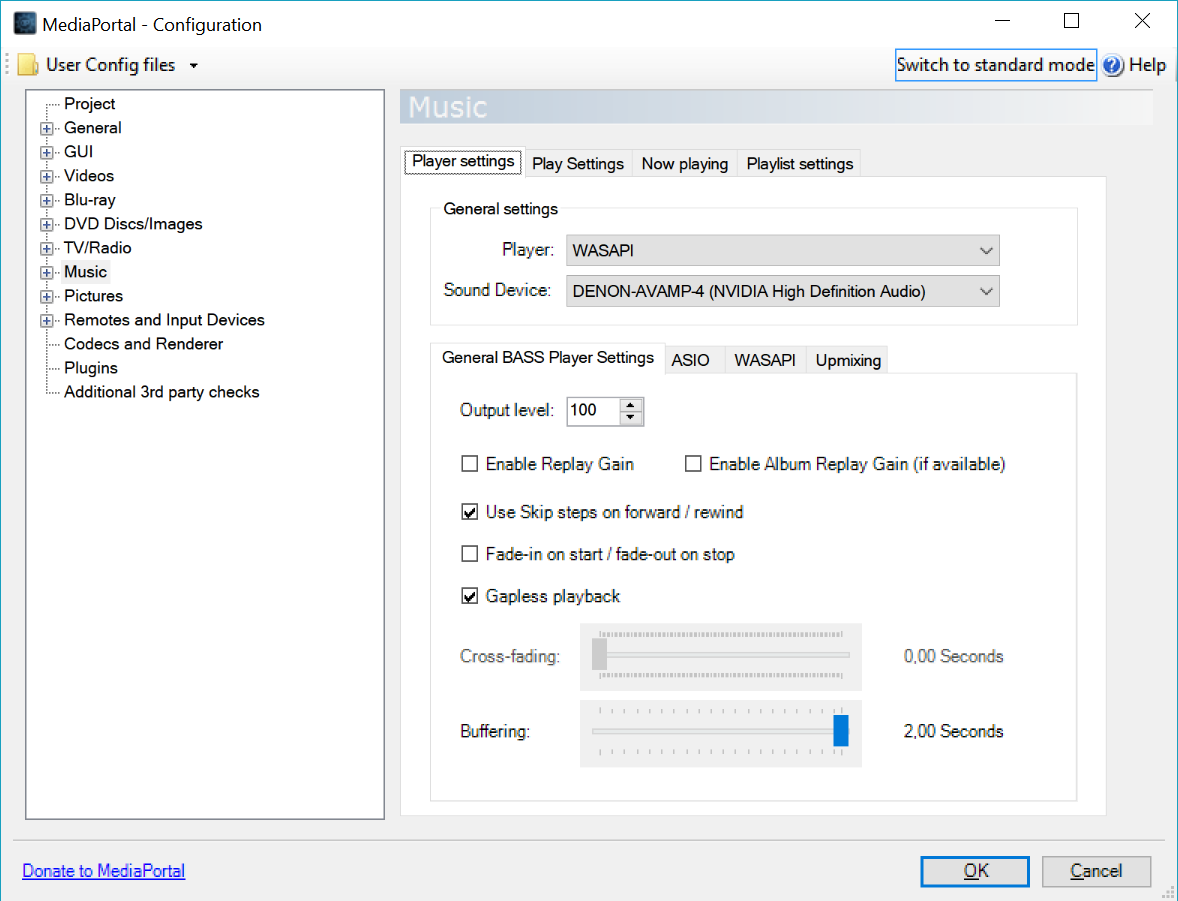Click the Cancel button
1178x901 pixels.
pyautogui.click(x=1096, y=871)
